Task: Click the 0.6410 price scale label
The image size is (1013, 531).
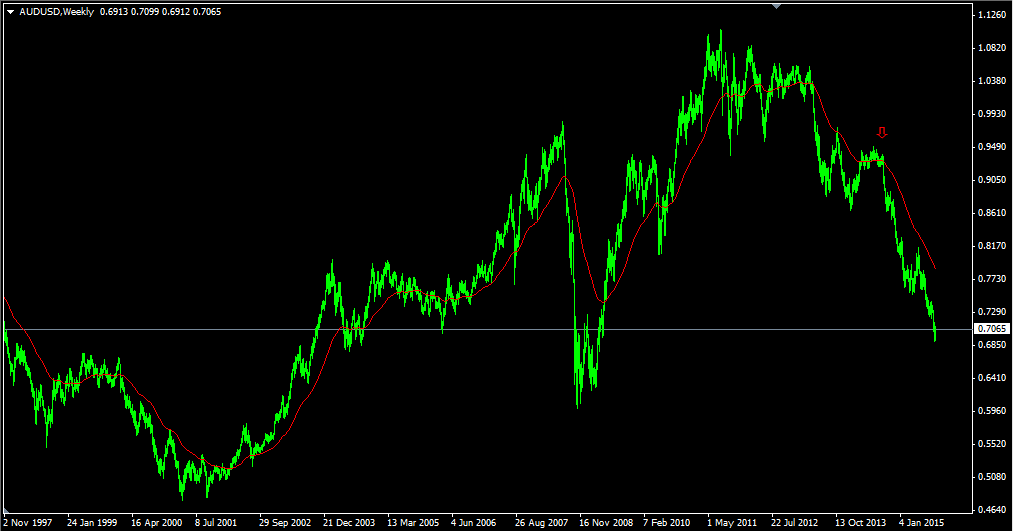Action: (992, 378)
